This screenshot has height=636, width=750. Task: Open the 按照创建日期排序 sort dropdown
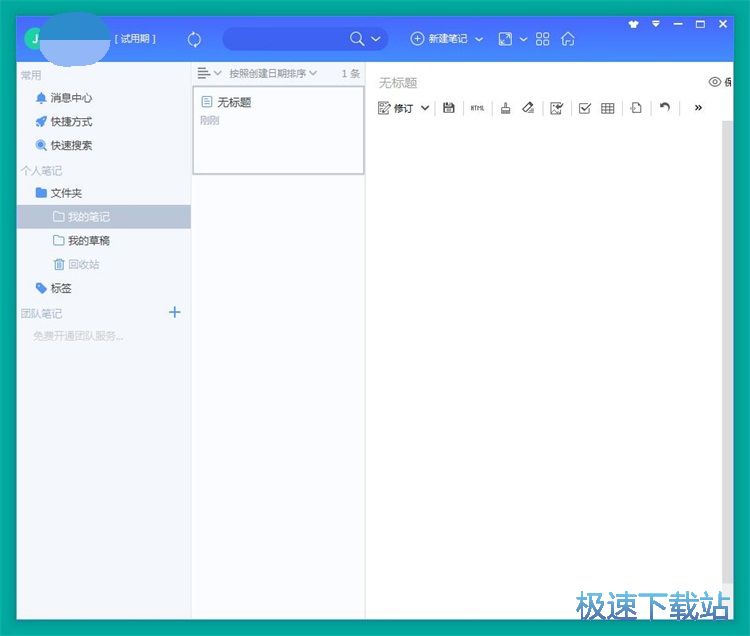point(273,73)
